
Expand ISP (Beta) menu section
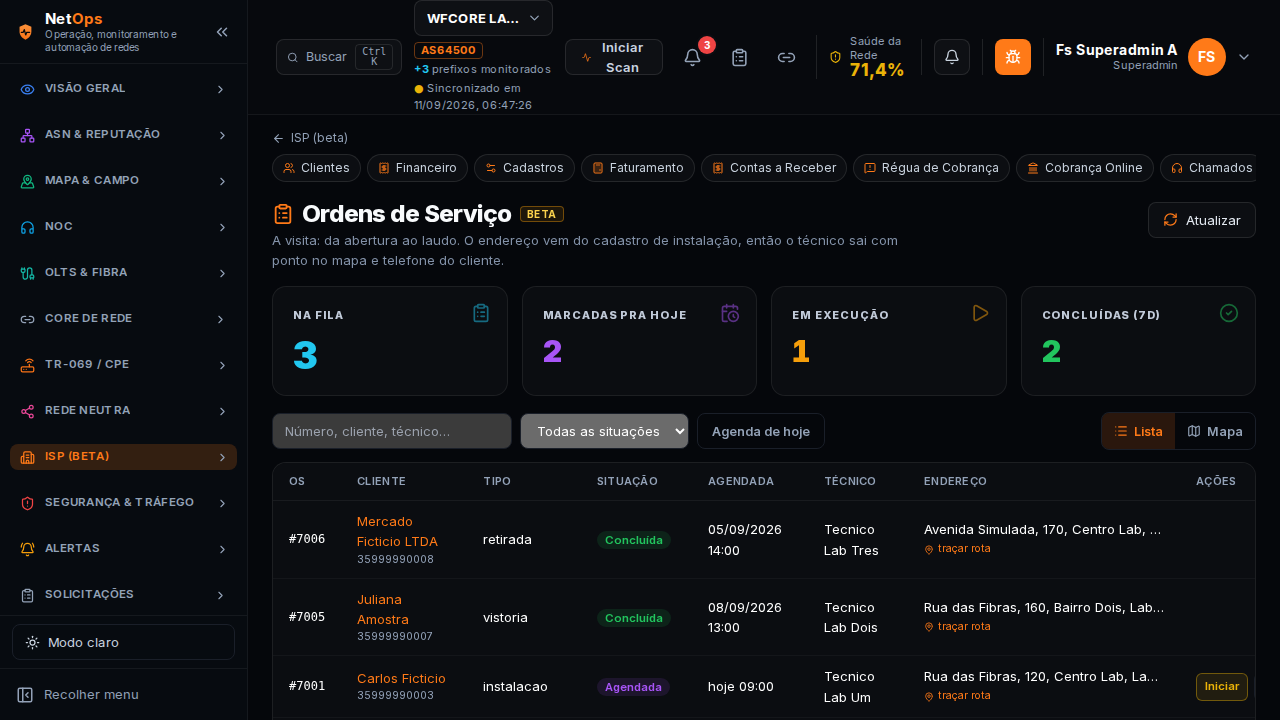[123, 457]
